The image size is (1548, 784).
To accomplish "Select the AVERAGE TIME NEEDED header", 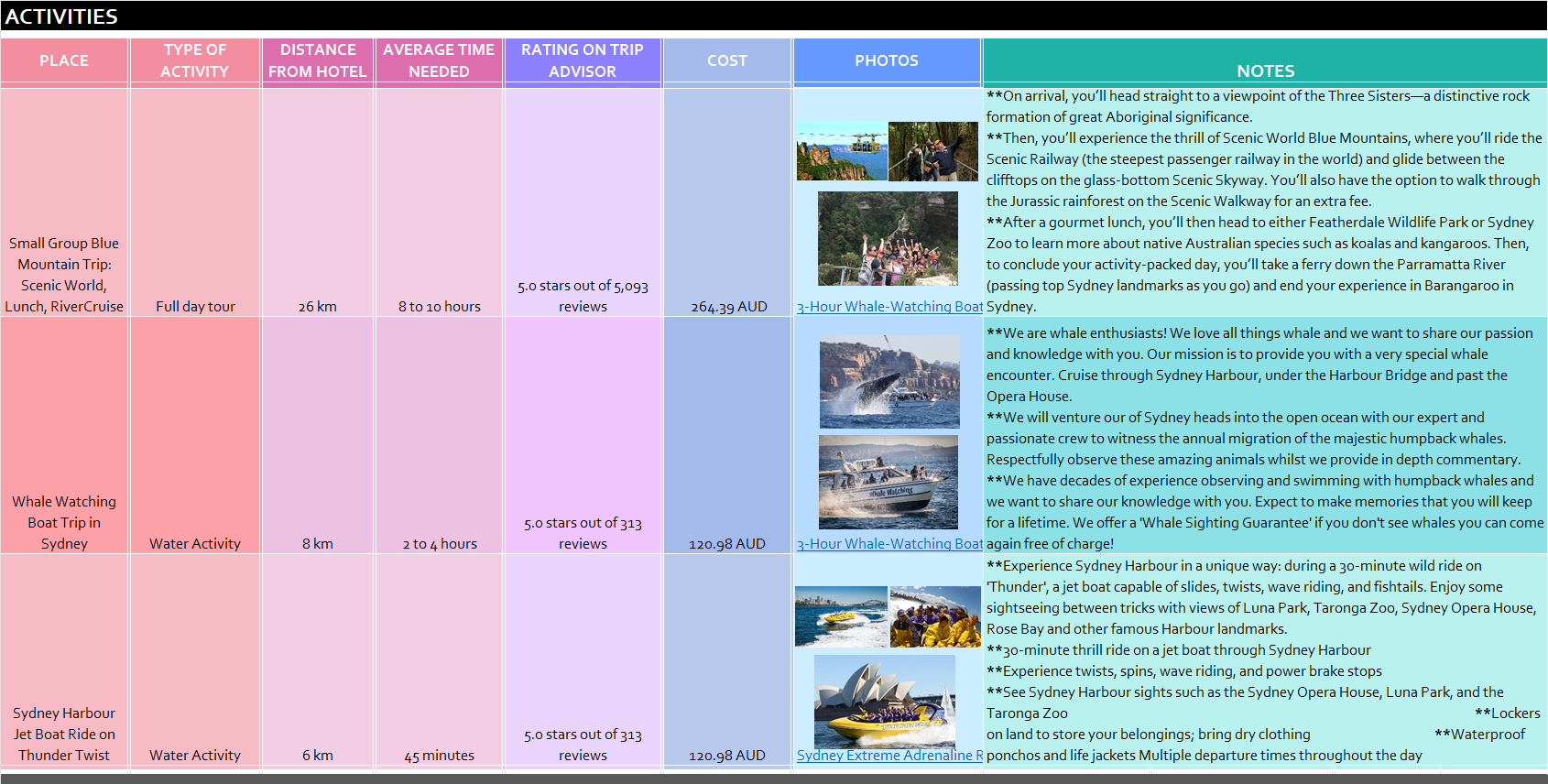I will (439, 60).
